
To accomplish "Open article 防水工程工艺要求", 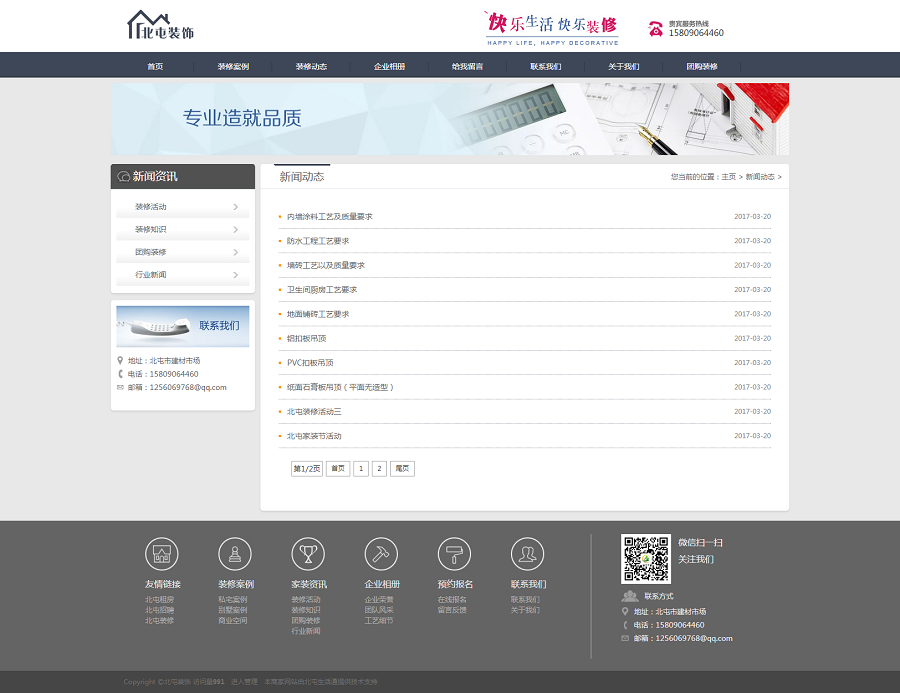I will [317, 241].
